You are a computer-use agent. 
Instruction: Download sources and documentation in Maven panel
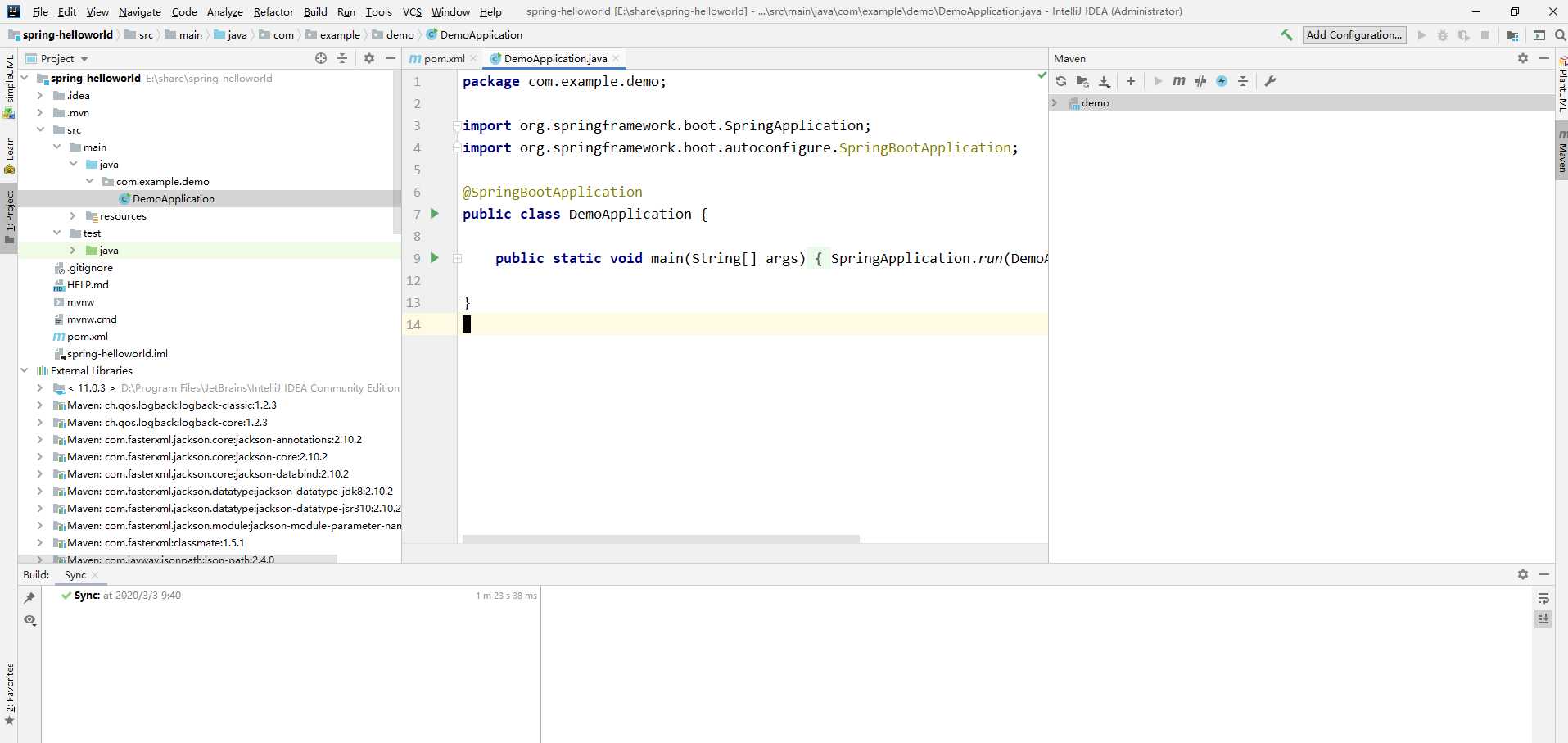1105,81
